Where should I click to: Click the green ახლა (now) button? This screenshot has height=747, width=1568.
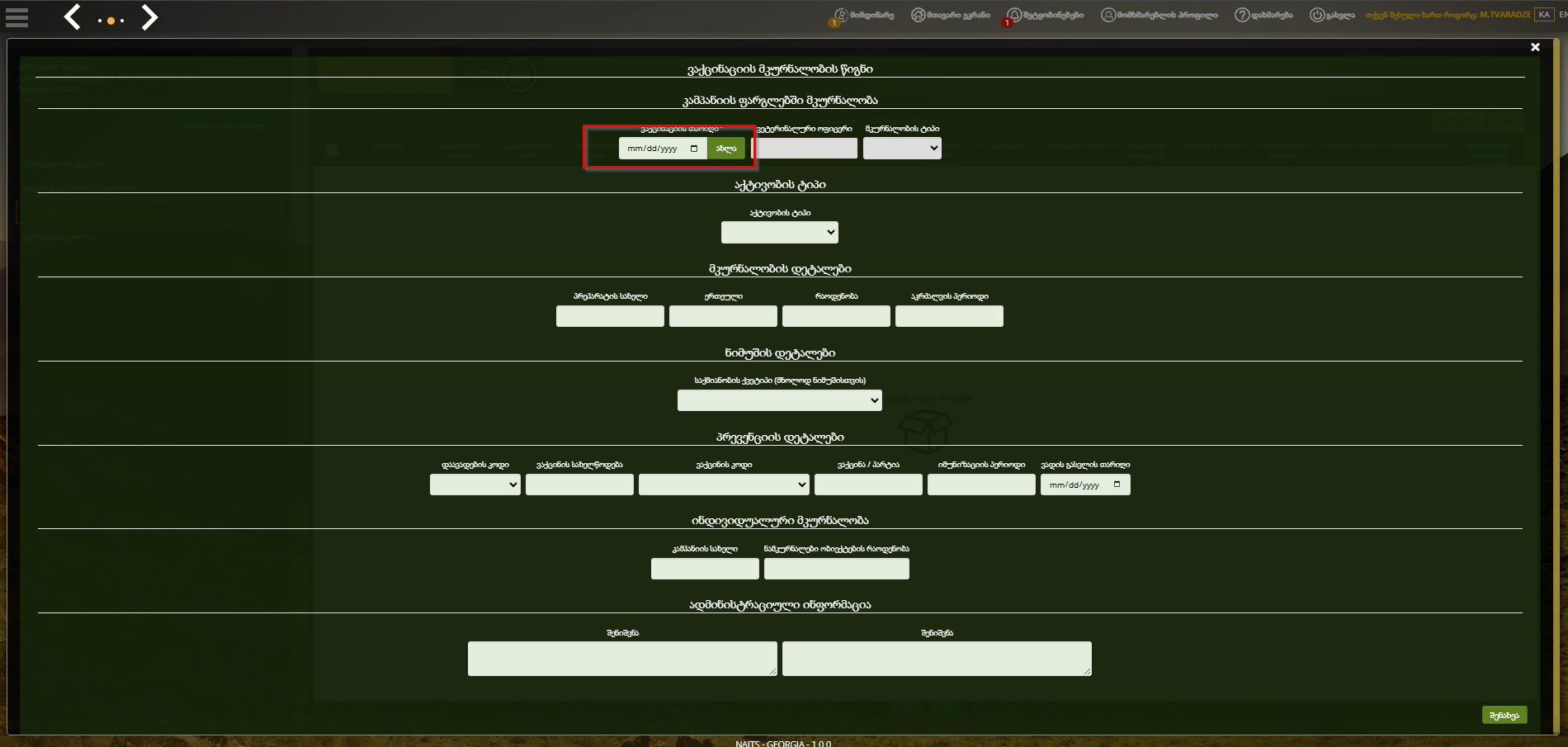[x=726, y=149]
